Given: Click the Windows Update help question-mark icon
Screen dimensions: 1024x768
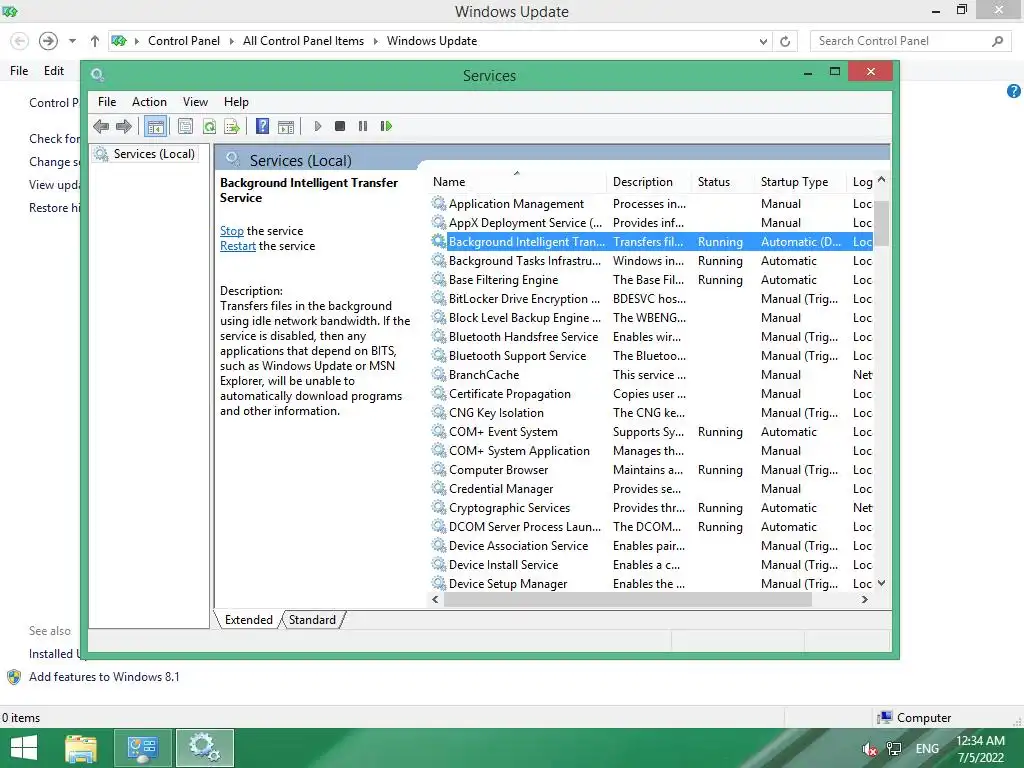Looking at the screenshot, I should point(1014,91).
